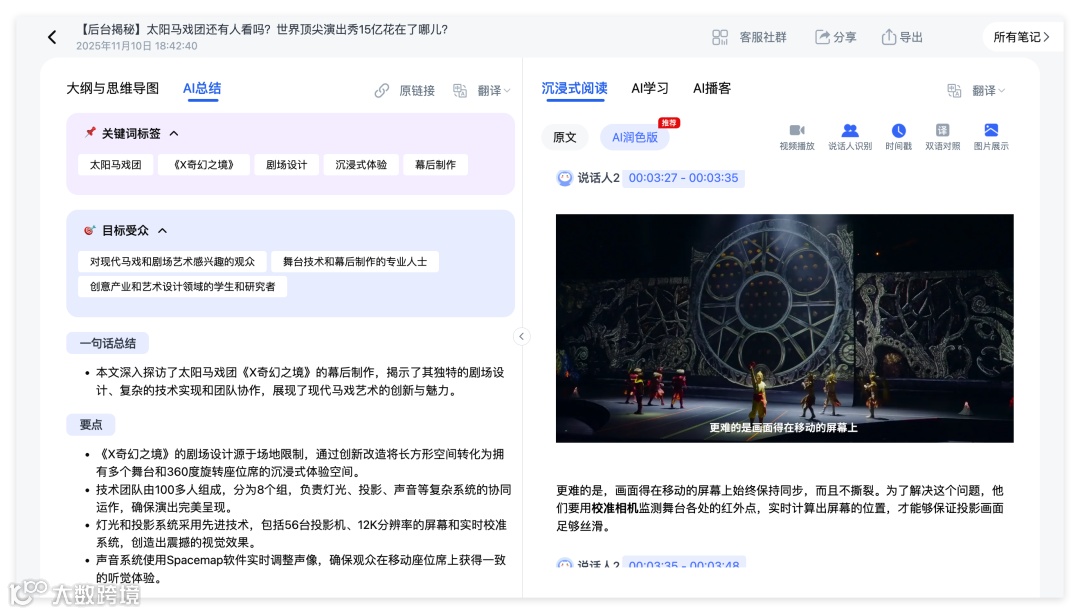Click the 太阳马戏团 keyword tag
The height and width of the screenshot is (614, 1080).
coord(115,165)
